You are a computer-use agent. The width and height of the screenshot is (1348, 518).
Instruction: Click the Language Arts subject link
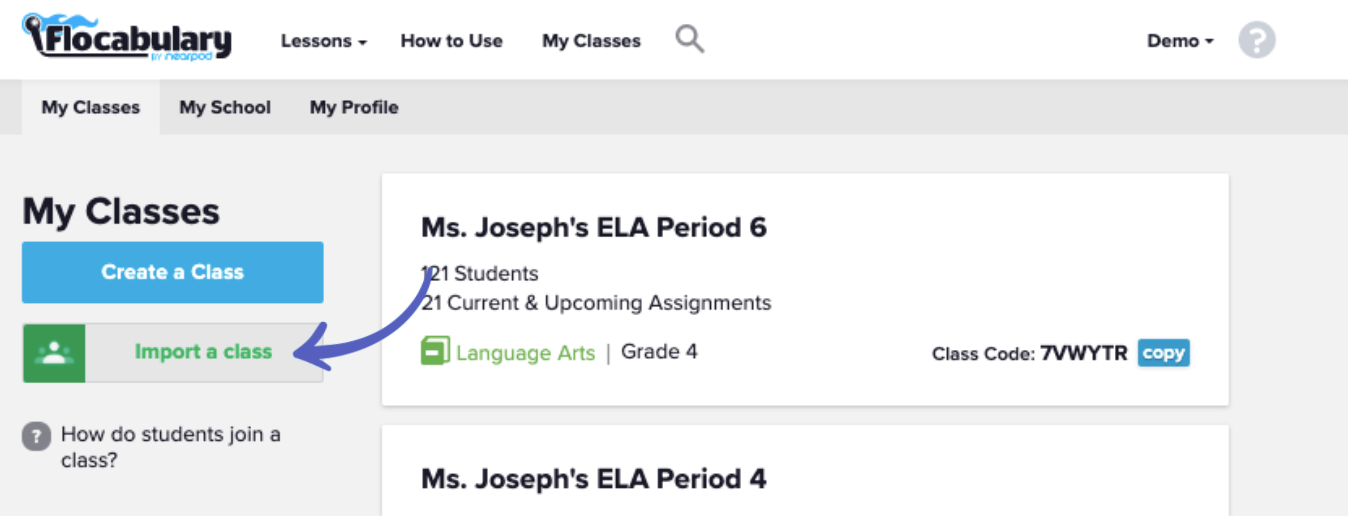pos(525,353)
